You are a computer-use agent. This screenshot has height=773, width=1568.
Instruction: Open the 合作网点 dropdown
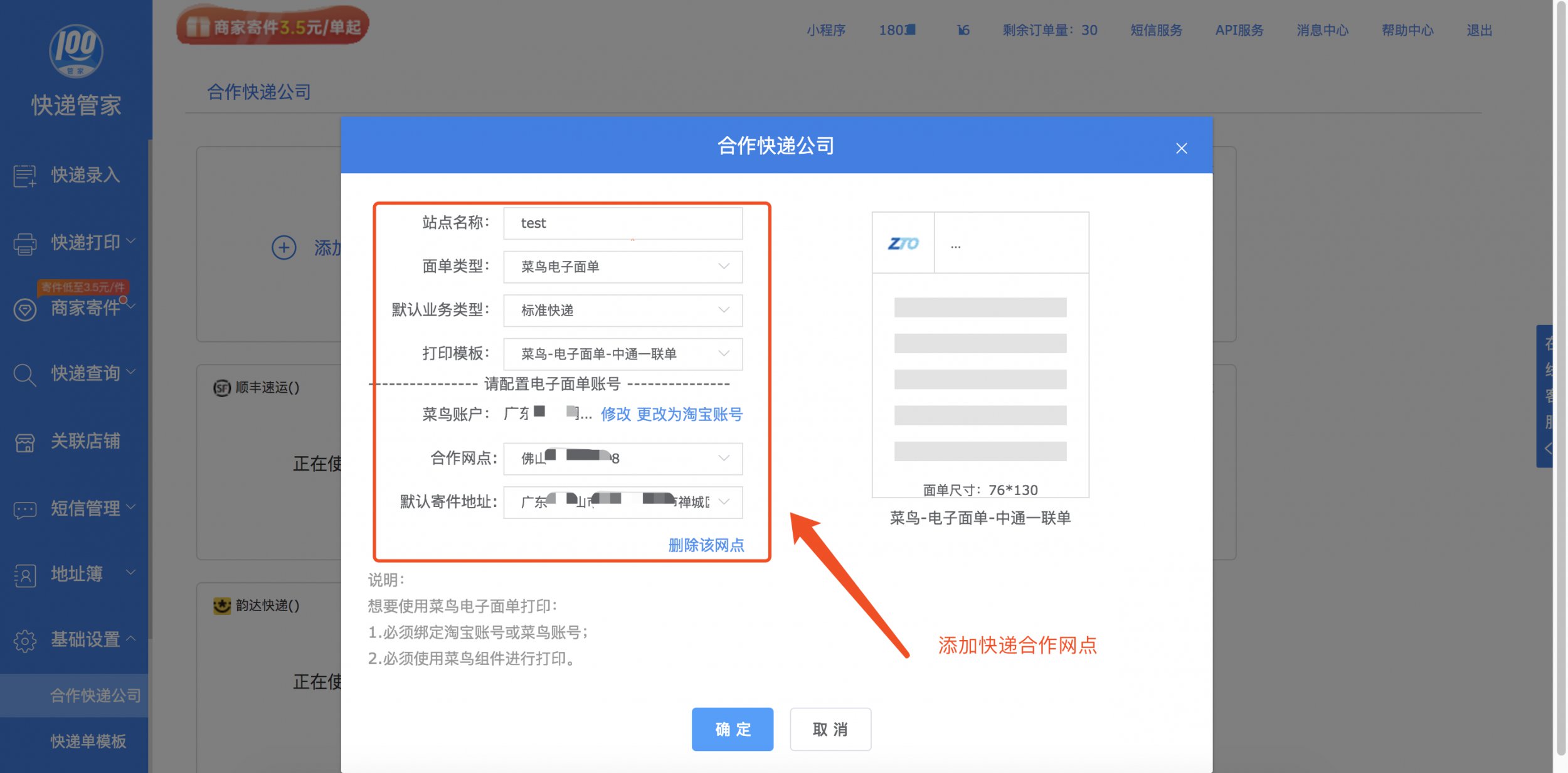(x=623, y=459)
